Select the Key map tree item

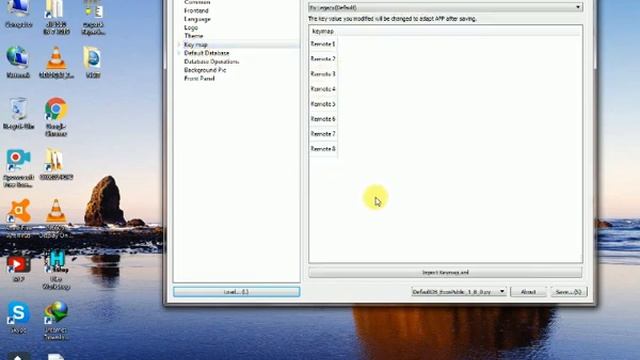click(196, 44)
